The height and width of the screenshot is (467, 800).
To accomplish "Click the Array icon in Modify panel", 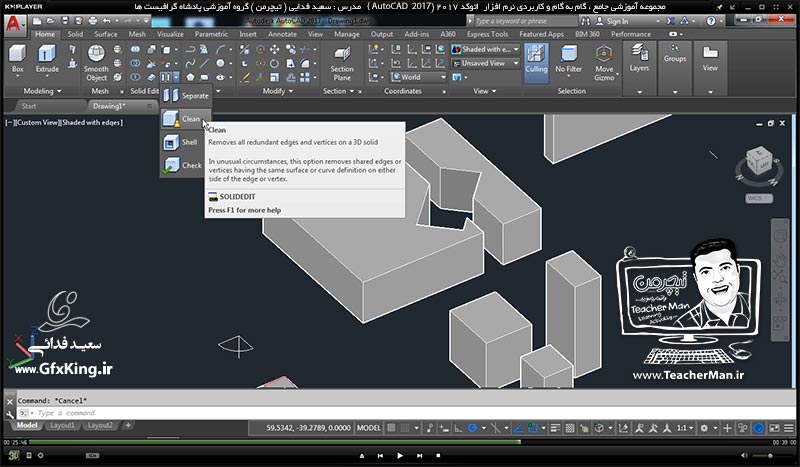I will [x=305, y=78].
